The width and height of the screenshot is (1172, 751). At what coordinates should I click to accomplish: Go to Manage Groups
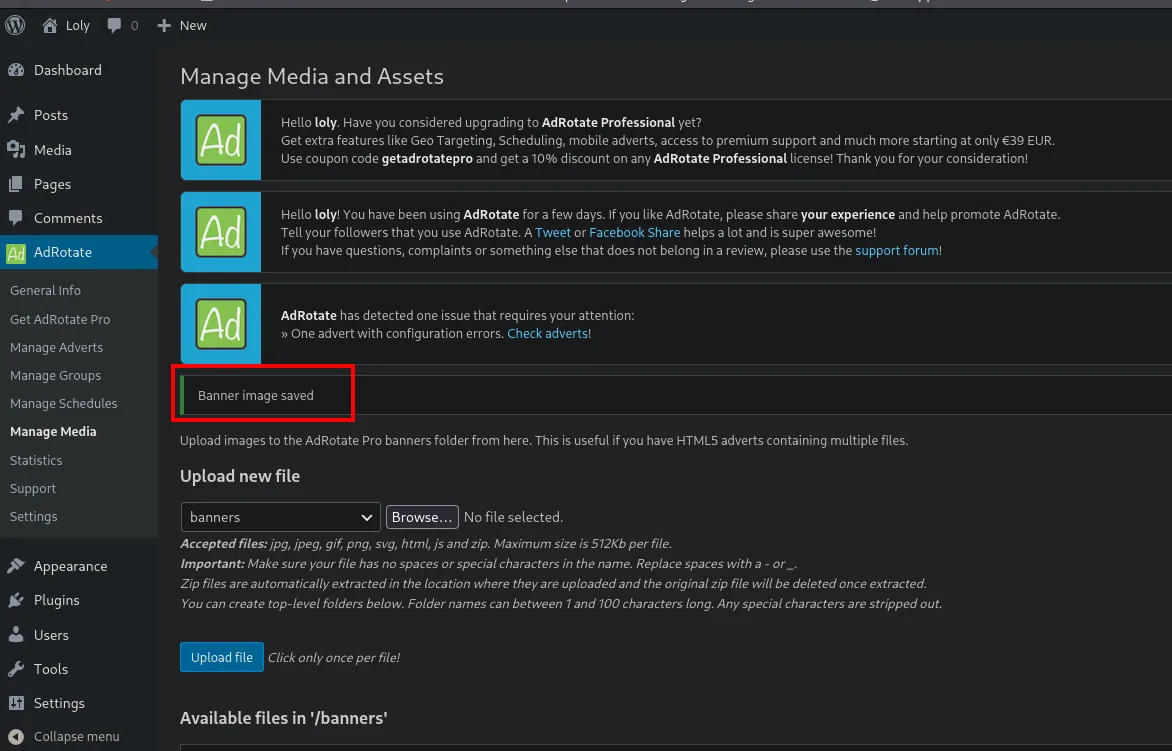point(55,375)
